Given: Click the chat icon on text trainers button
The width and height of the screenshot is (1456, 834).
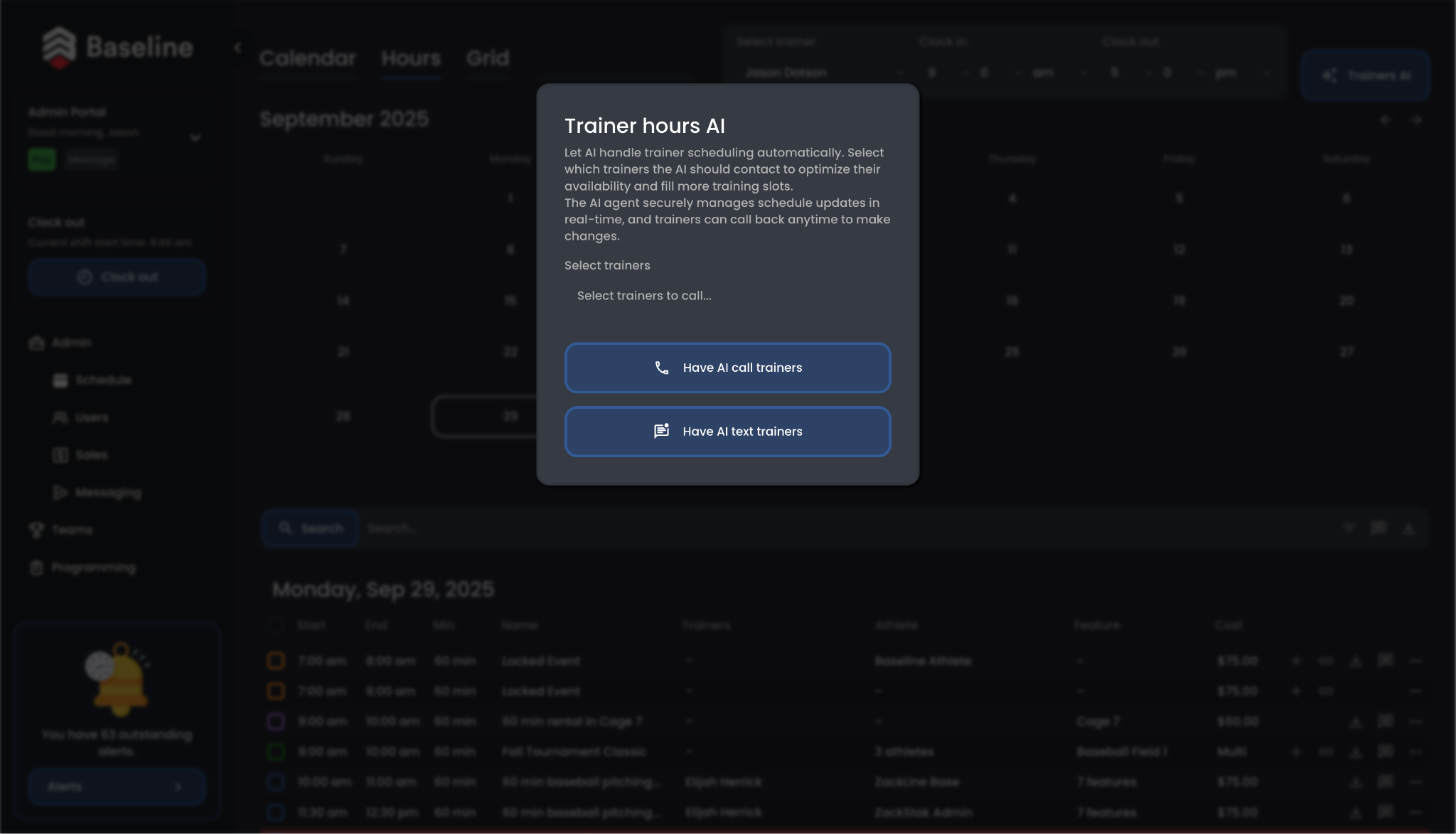Looking at the screenshot, I should pyautogui.click(x=661, y=431).
